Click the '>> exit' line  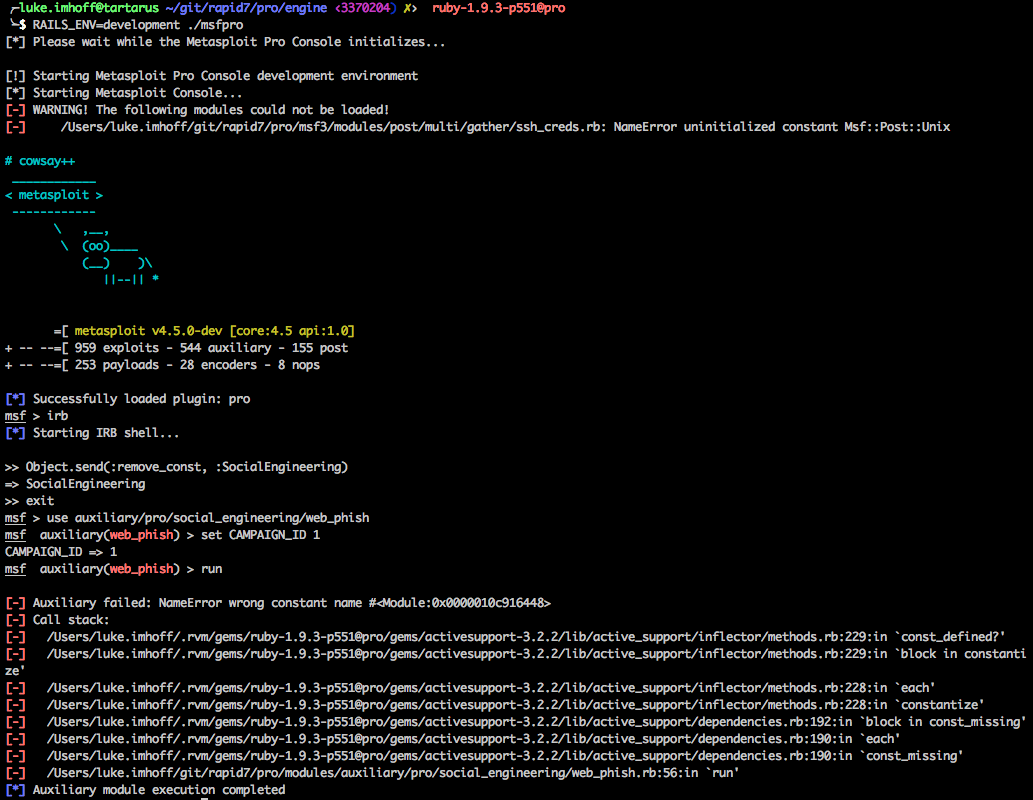point(30,501)
